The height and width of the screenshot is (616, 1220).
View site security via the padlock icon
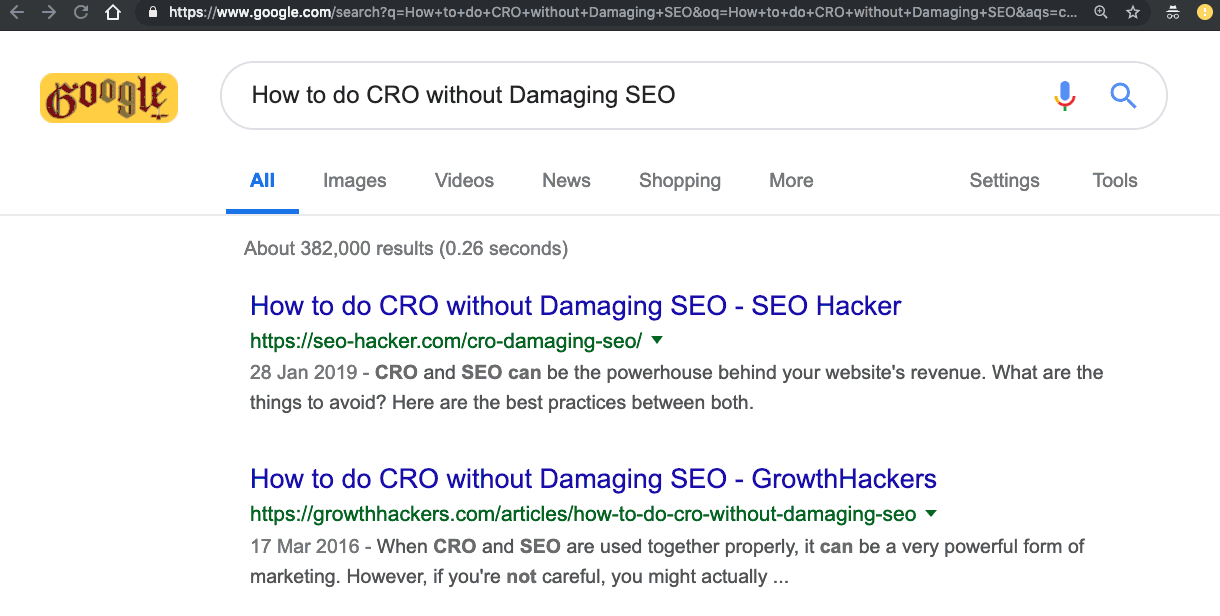[x=152, y=13]
